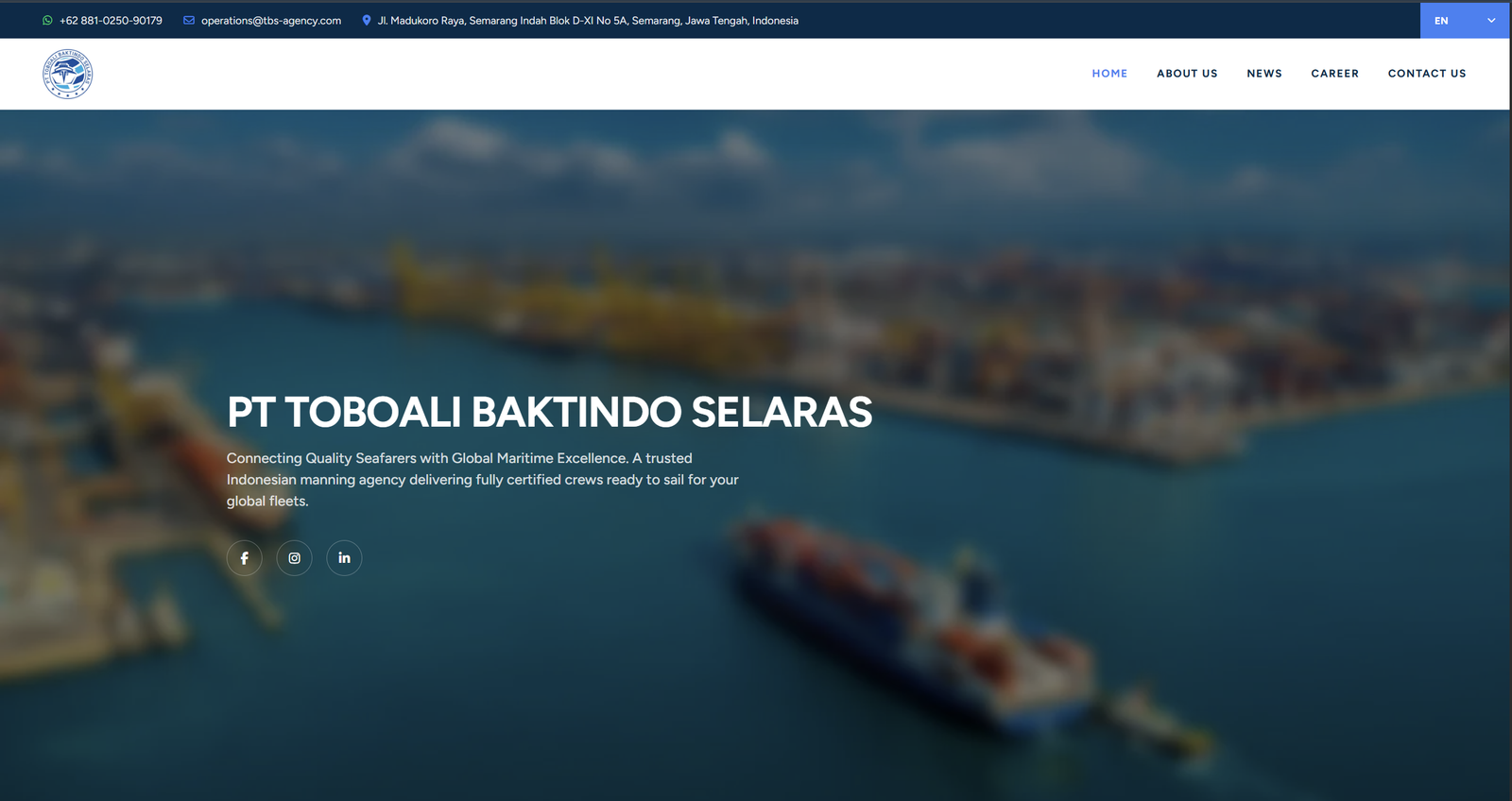Screen dimensions: 1512x801
Task: Open the CAREER menu item
Action: point(1334,74)
